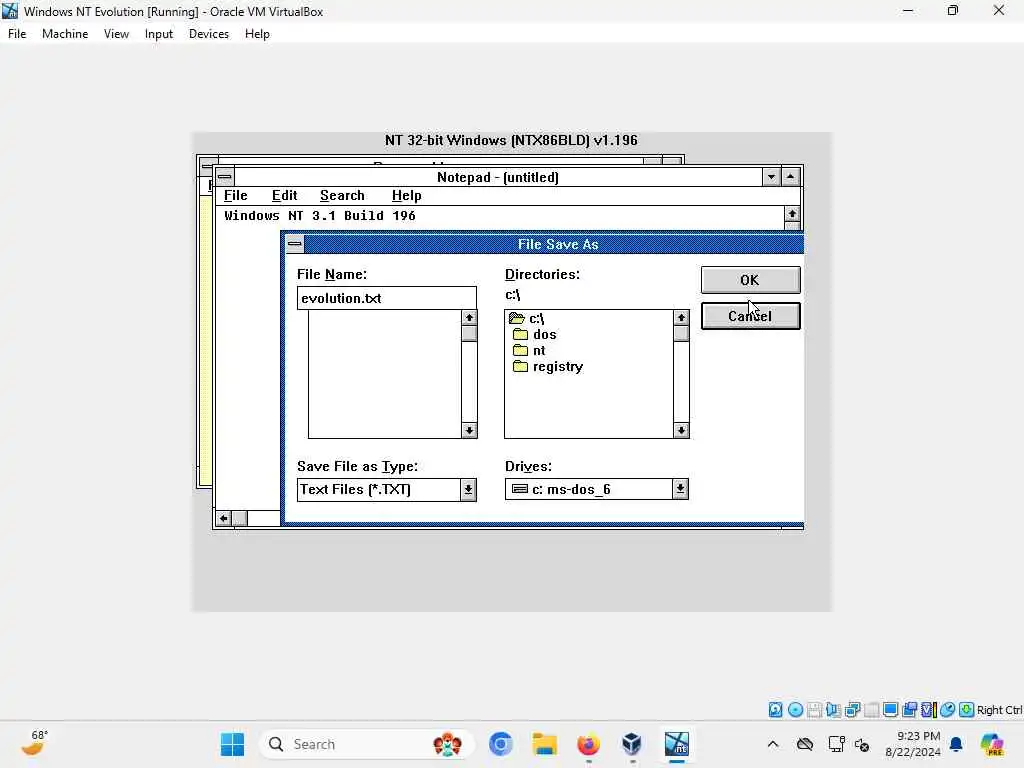The height and width of the screenshot is (768, 1024).
Task: Click the Notepad maximize up-arrow button
Action: tap(790, 177)
